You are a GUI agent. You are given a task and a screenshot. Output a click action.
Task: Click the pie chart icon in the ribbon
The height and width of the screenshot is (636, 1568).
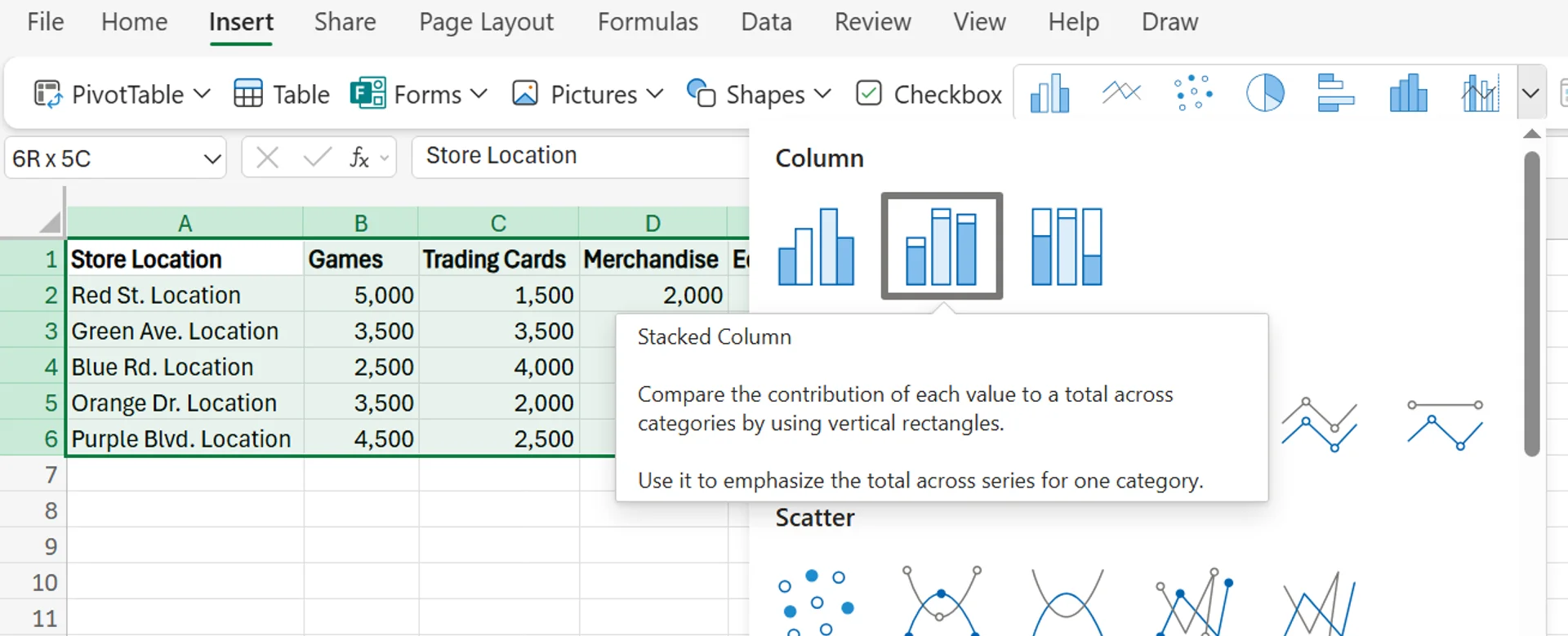[1265, 93]
